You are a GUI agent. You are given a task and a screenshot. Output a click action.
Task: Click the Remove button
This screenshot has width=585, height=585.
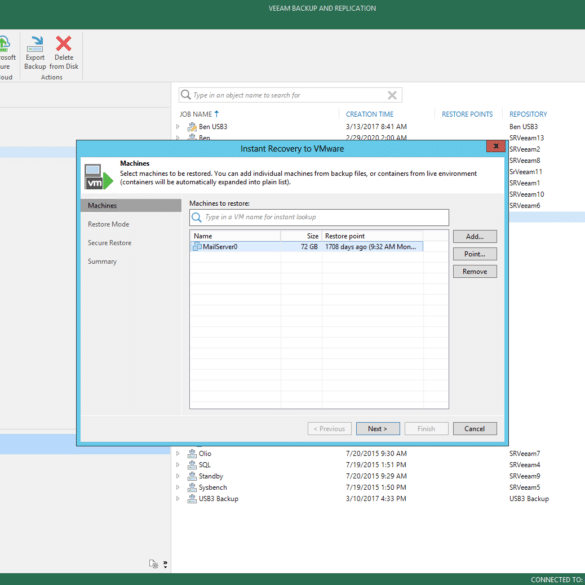pos(475,272)
